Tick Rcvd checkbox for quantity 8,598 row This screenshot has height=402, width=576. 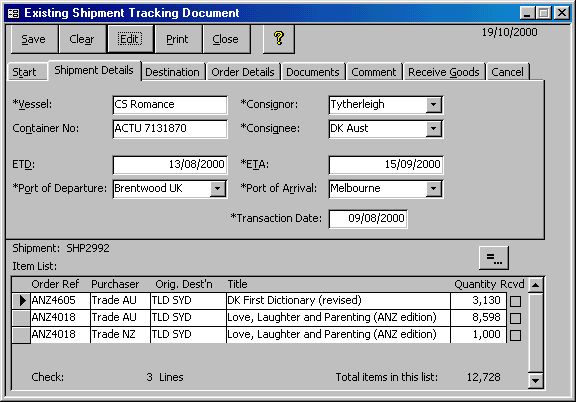515,318
